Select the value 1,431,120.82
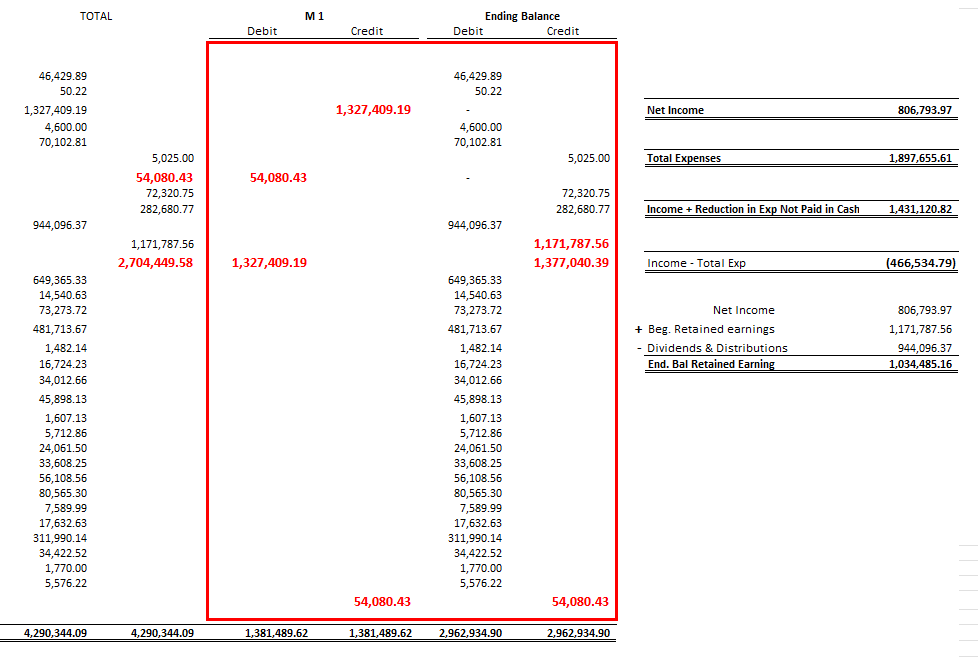This screenshot has height=660, width=978. (x=921, y=210)
